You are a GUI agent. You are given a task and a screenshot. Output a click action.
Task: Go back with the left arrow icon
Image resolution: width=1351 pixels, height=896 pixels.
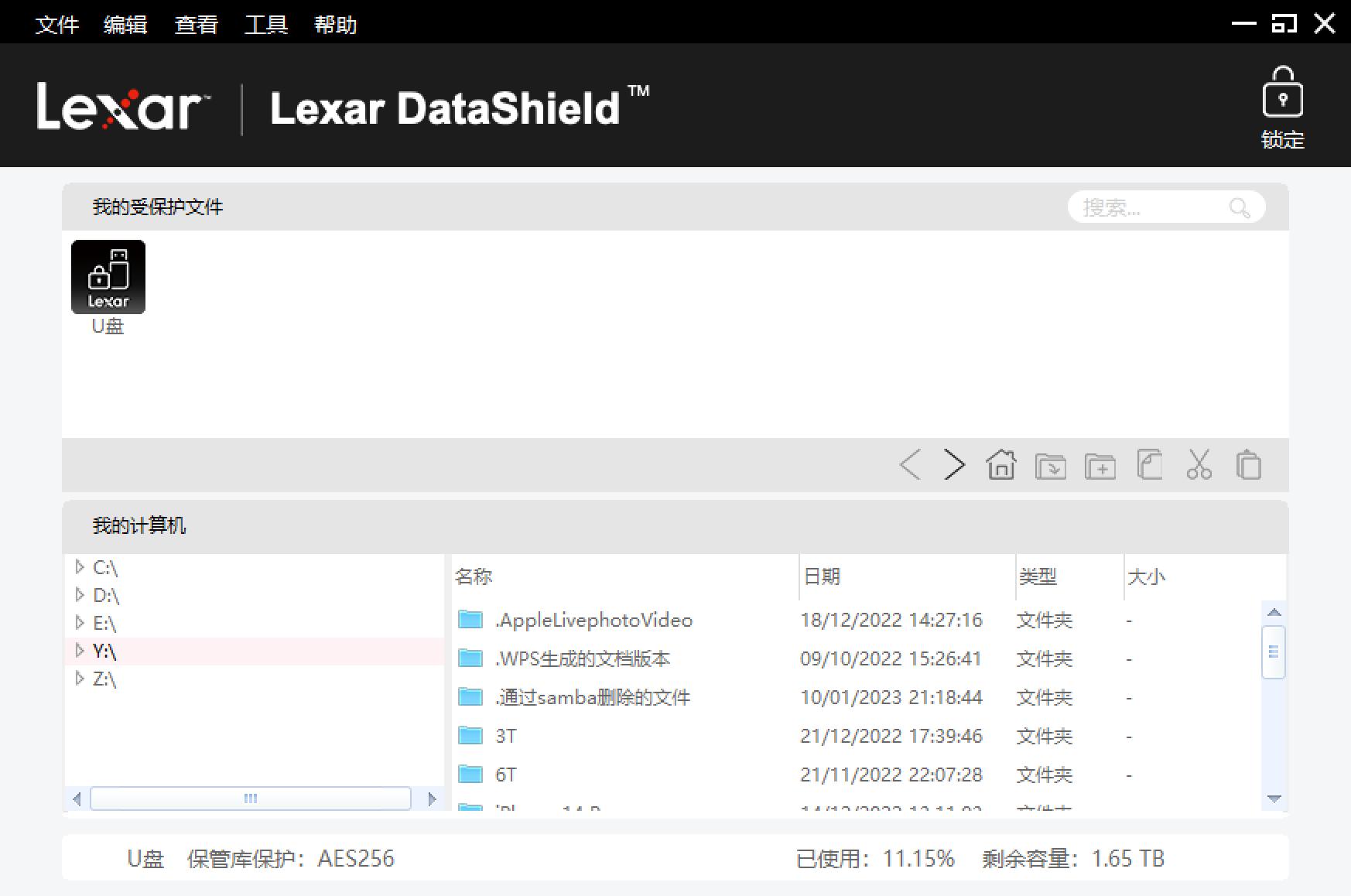pyautogui.click(x=910, y=465)
